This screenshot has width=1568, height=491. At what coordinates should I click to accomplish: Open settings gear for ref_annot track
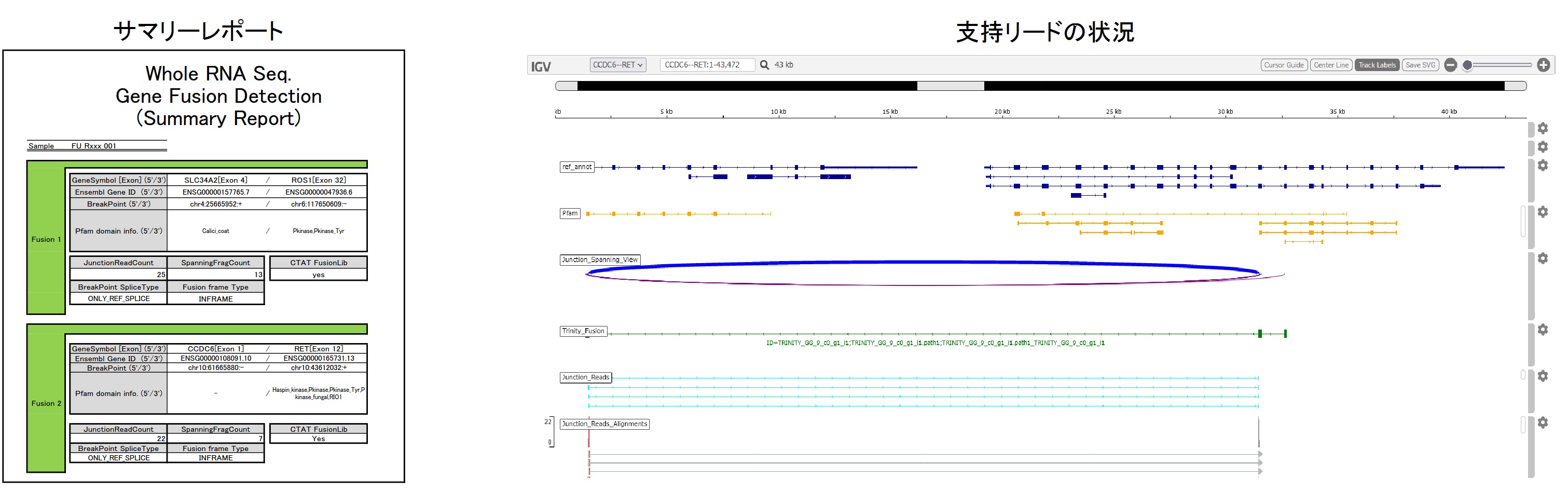(1543, 165)
